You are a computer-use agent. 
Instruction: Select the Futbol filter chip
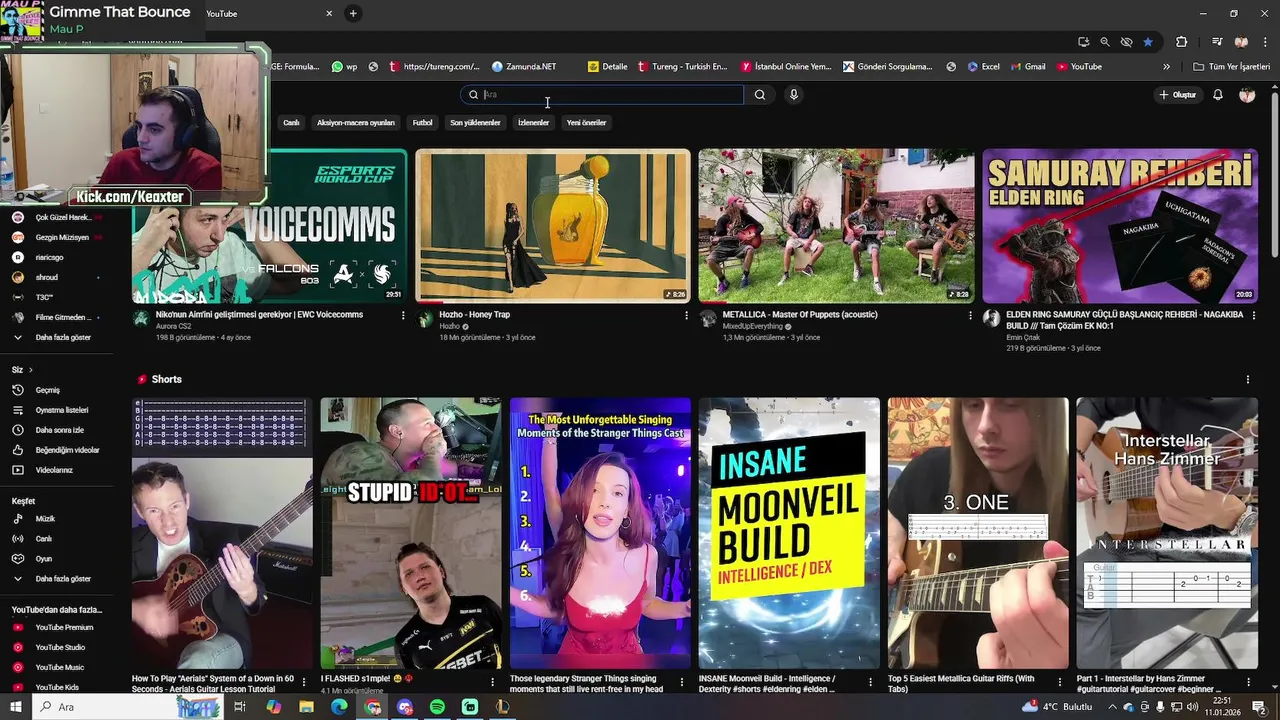click(x=423, y=123)
